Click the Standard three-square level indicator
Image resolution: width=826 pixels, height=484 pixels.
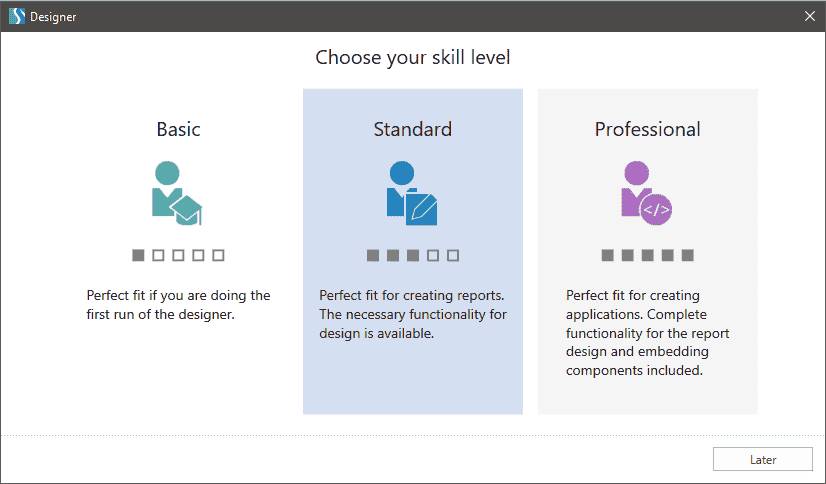point(413,255)
